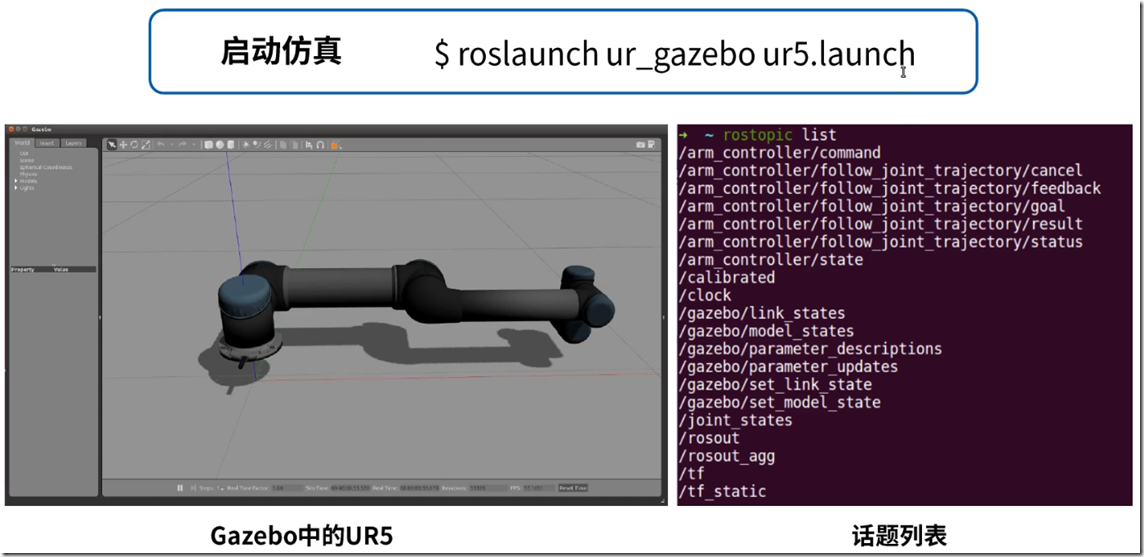Open the Align tool in Gazebo toolbar
Image resolution: width=1144 pixels, height=557 pixels.
(309, 145)
